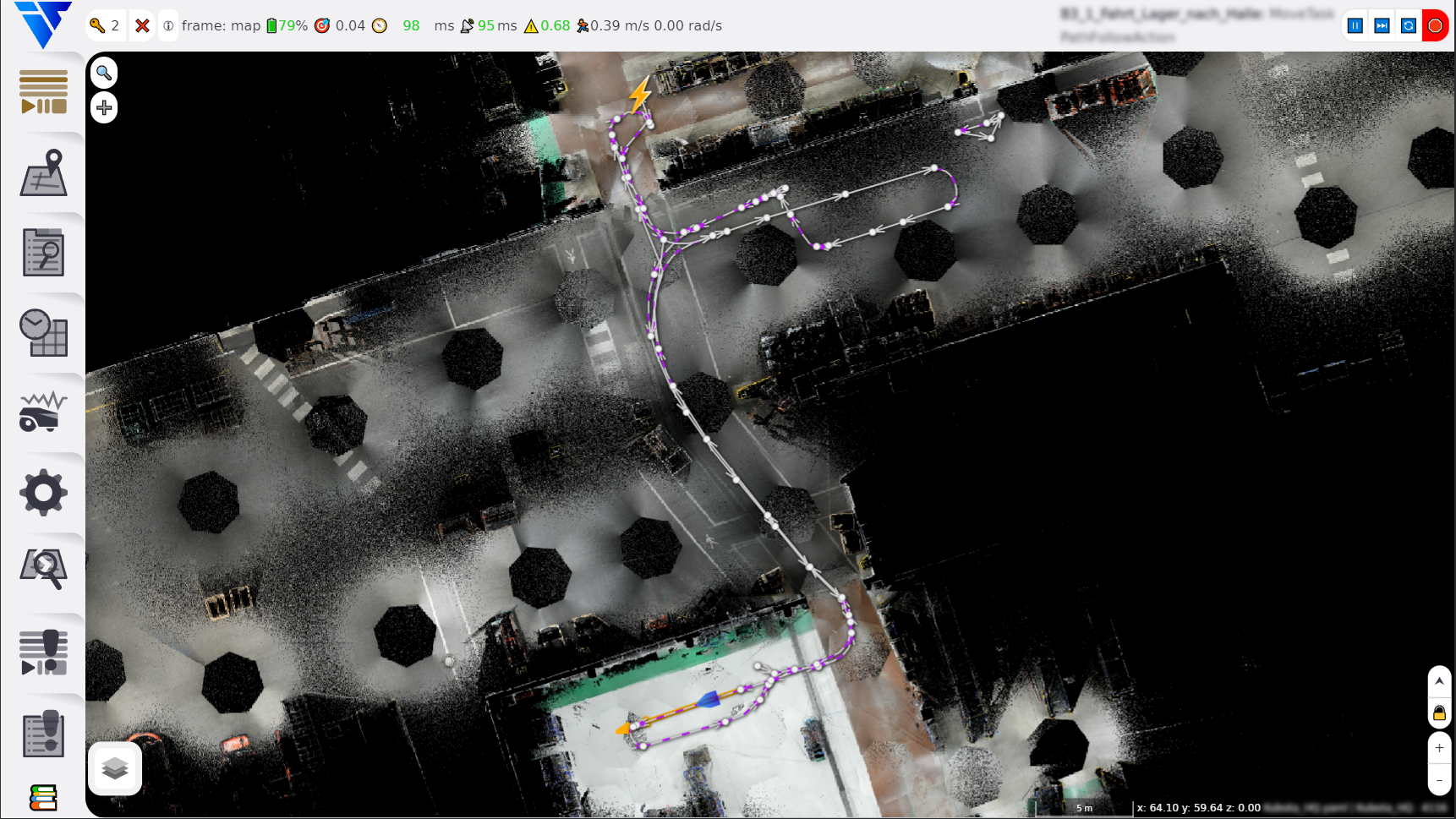
Task: Open the robot vehicle signal panel
Action: point(43,412)
